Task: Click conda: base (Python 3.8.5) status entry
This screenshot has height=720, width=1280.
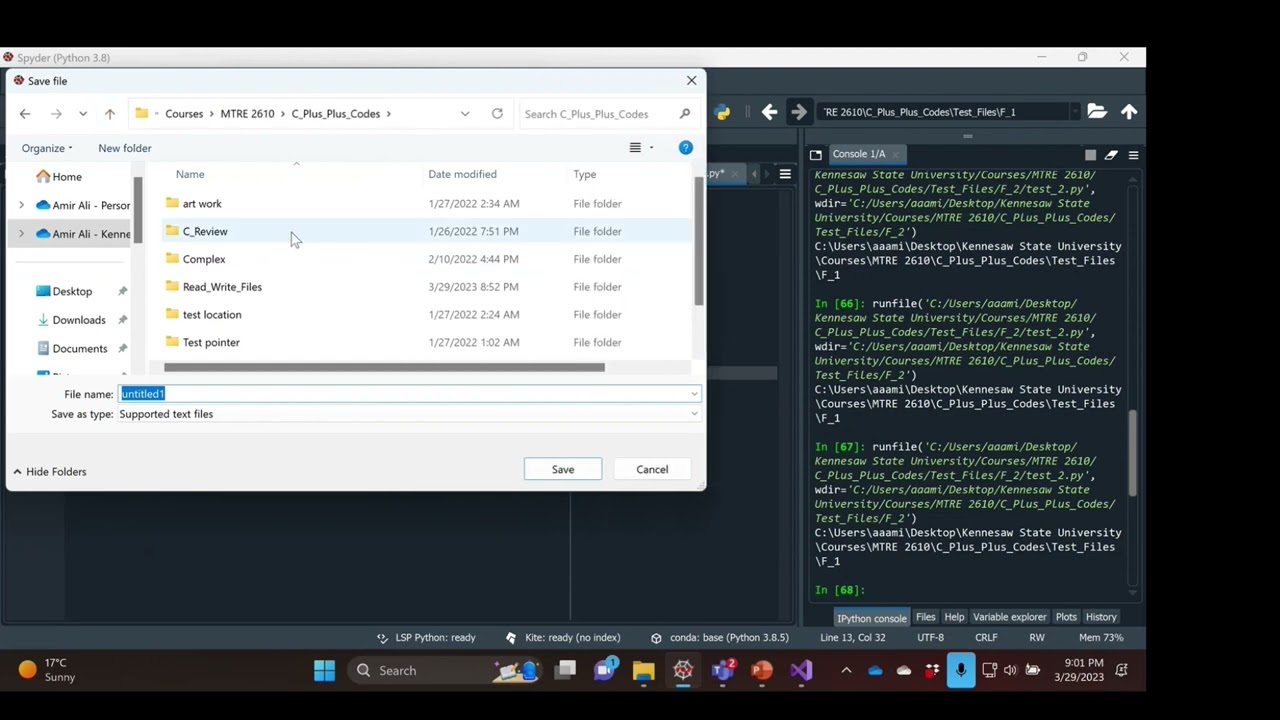Action: coord(719,638)
